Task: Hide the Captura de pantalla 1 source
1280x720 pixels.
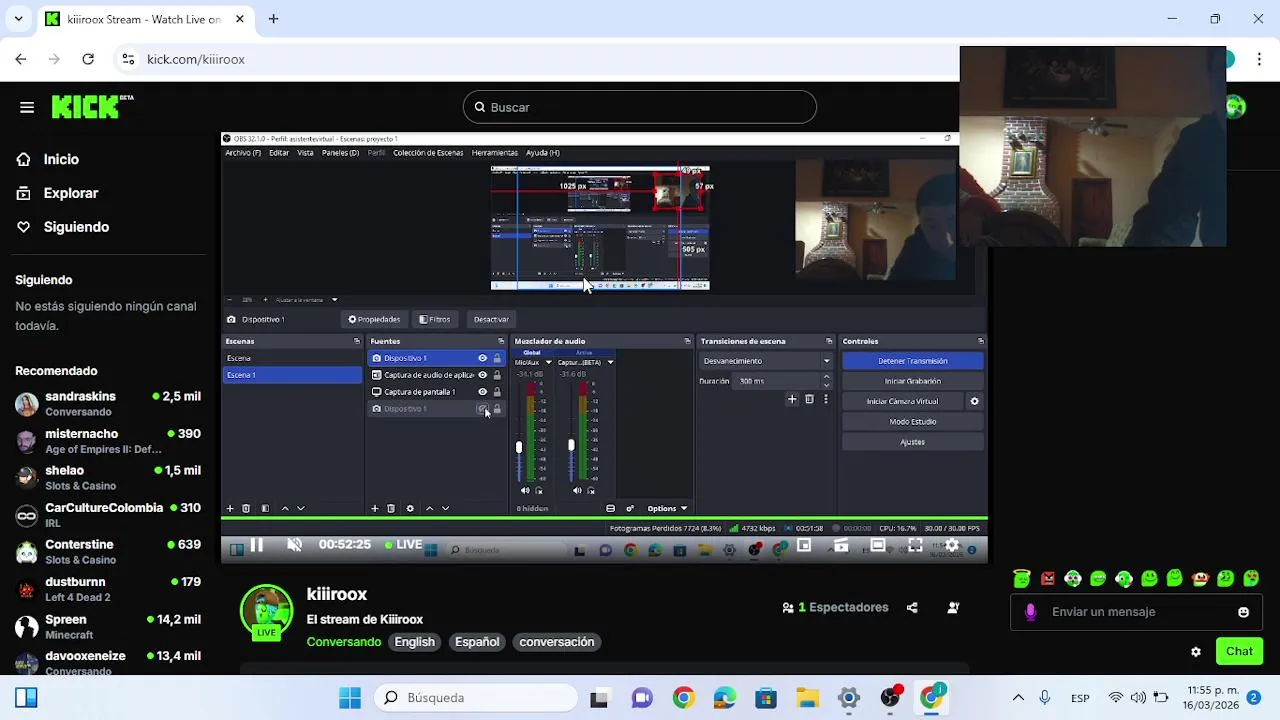Action: point(482,392)
